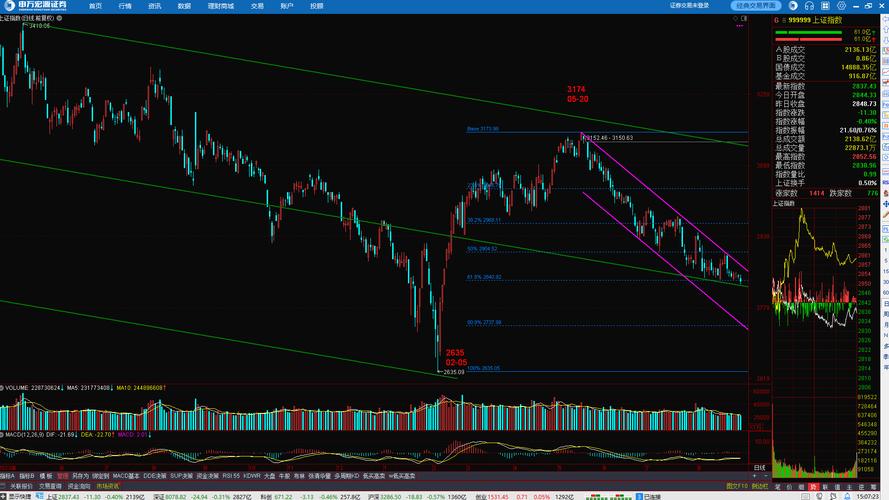The image size is (889, 500).
Task: Click the 证券交易未登录 login link
Action: point(690,6)
